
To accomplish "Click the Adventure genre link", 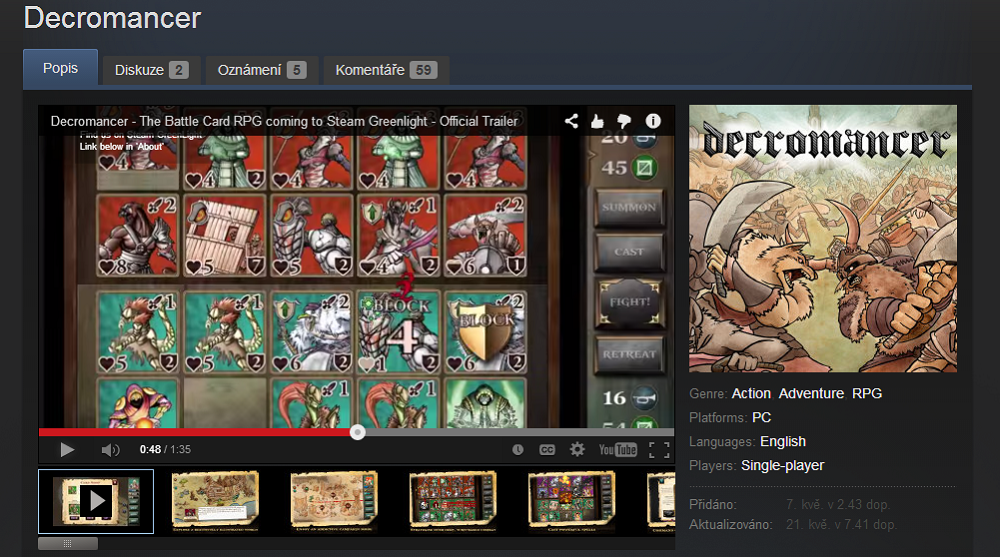I will coord(811,394).
